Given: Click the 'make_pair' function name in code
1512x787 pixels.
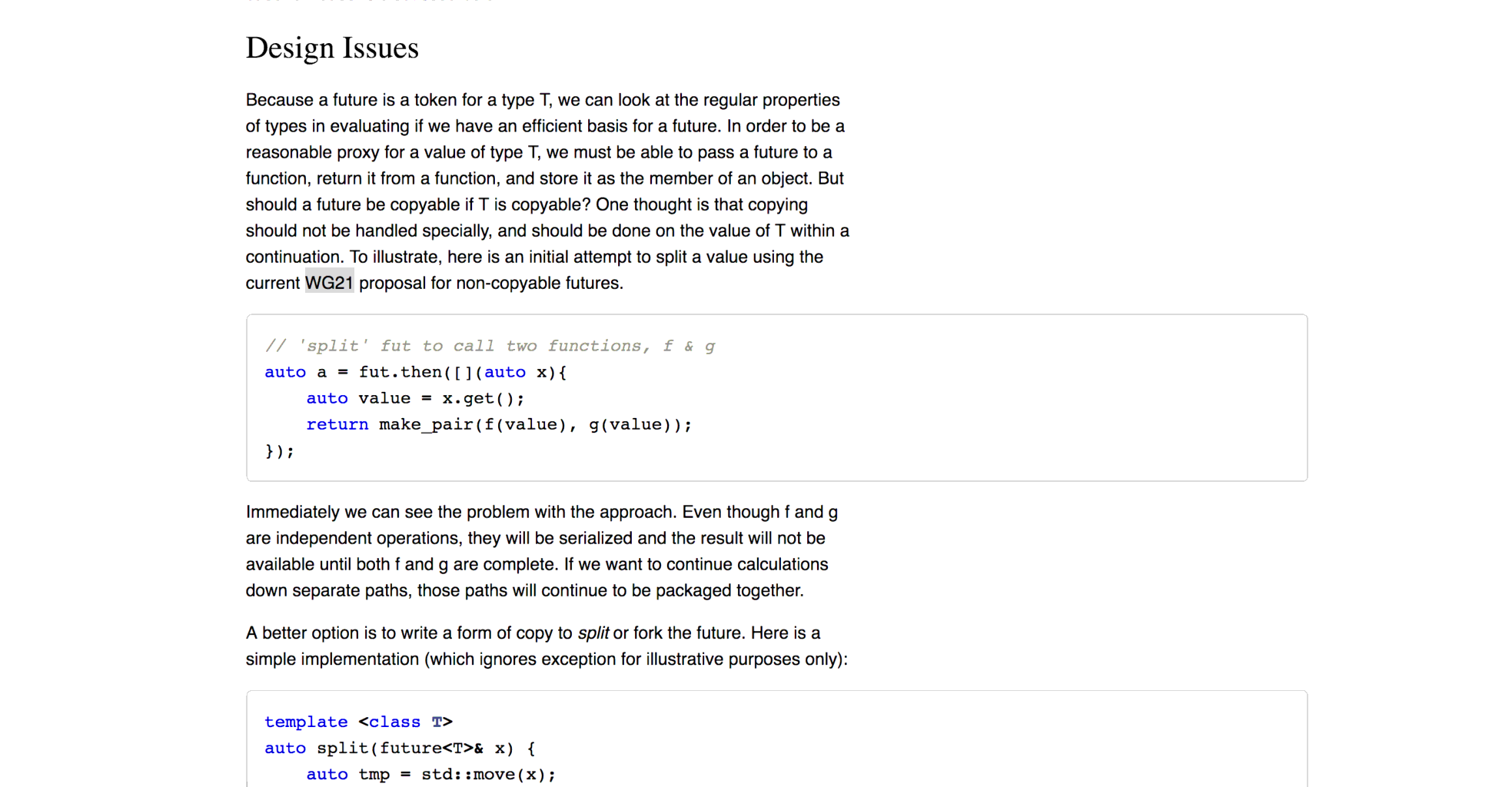Looking at the screenshot, I should (x=426, y=424).
